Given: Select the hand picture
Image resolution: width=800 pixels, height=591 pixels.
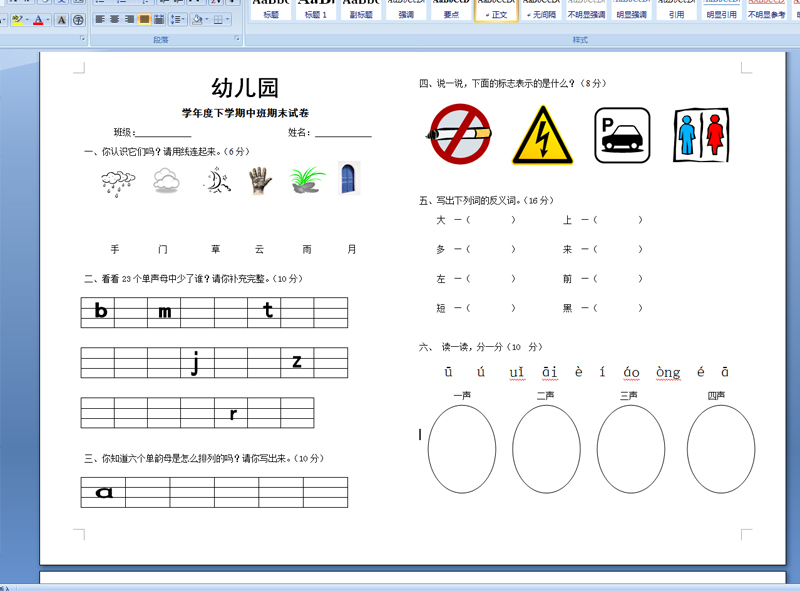Looking at the screenshot, I should pos(261,181).
